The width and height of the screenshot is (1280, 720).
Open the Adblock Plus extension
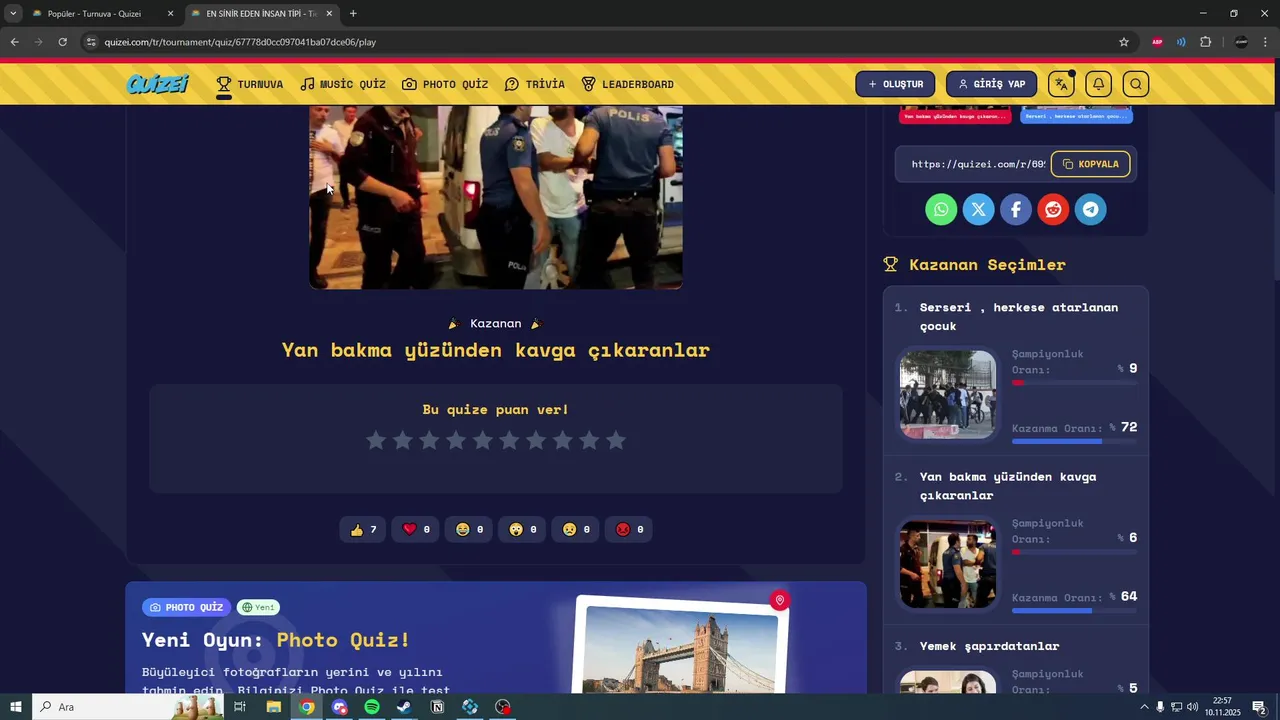click(1157, 42)
